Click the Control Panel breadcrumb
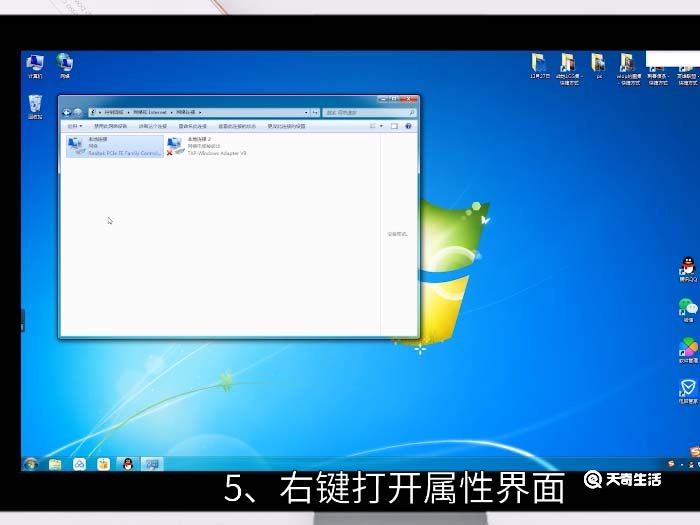The width and height of the screenshot is (700, 525). (114, 112)
